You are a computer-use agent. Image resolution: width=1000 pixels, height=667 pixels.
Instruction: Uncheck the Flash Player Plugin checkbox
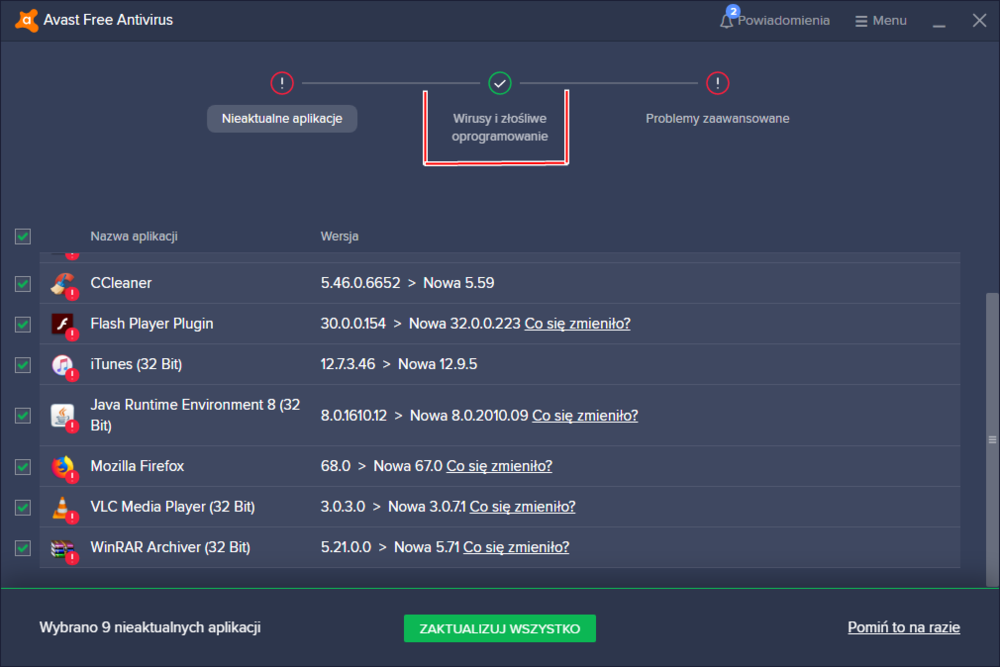tap(23, 325)
